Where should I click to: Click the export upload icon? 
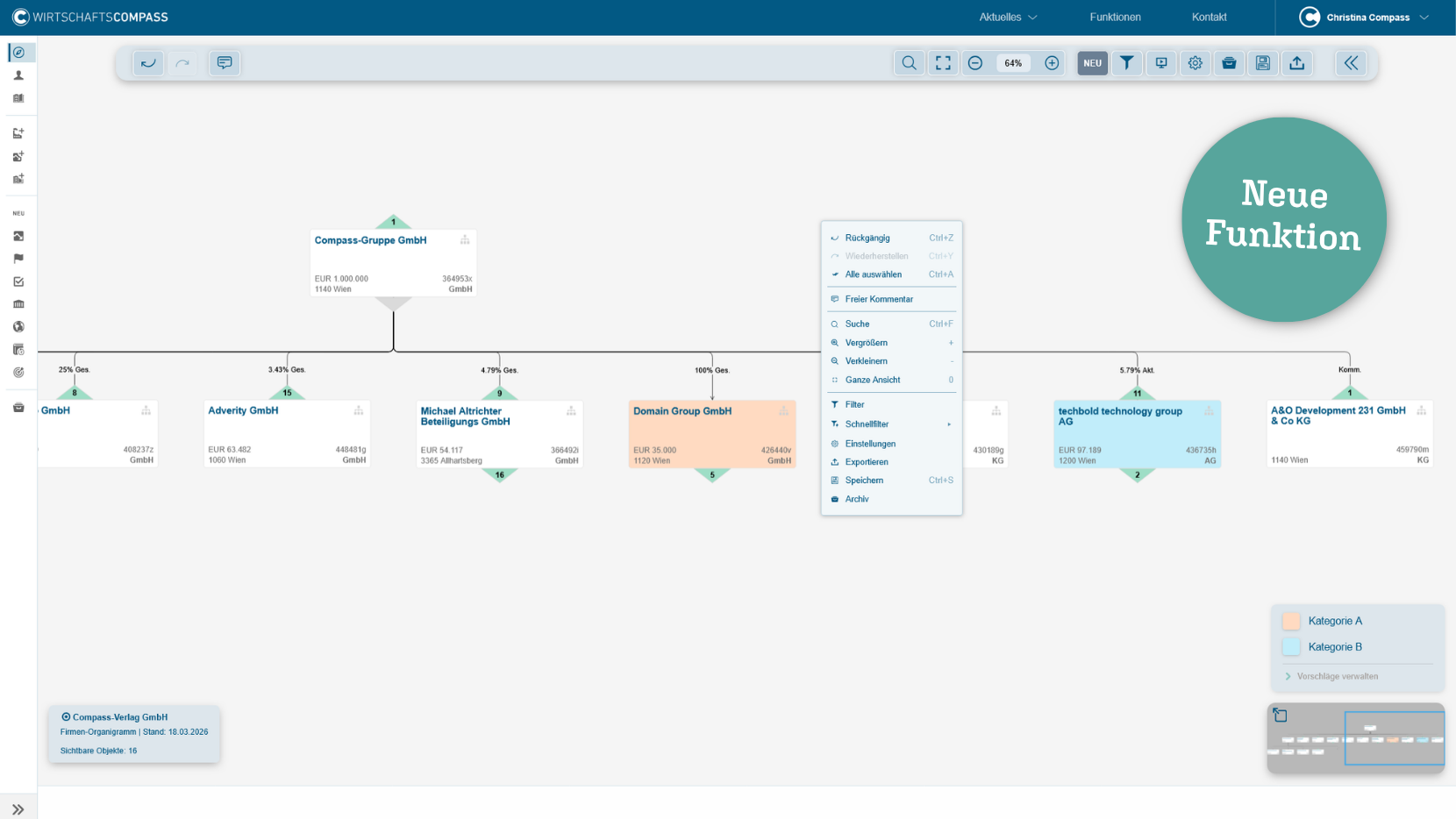click(1296, 63)
